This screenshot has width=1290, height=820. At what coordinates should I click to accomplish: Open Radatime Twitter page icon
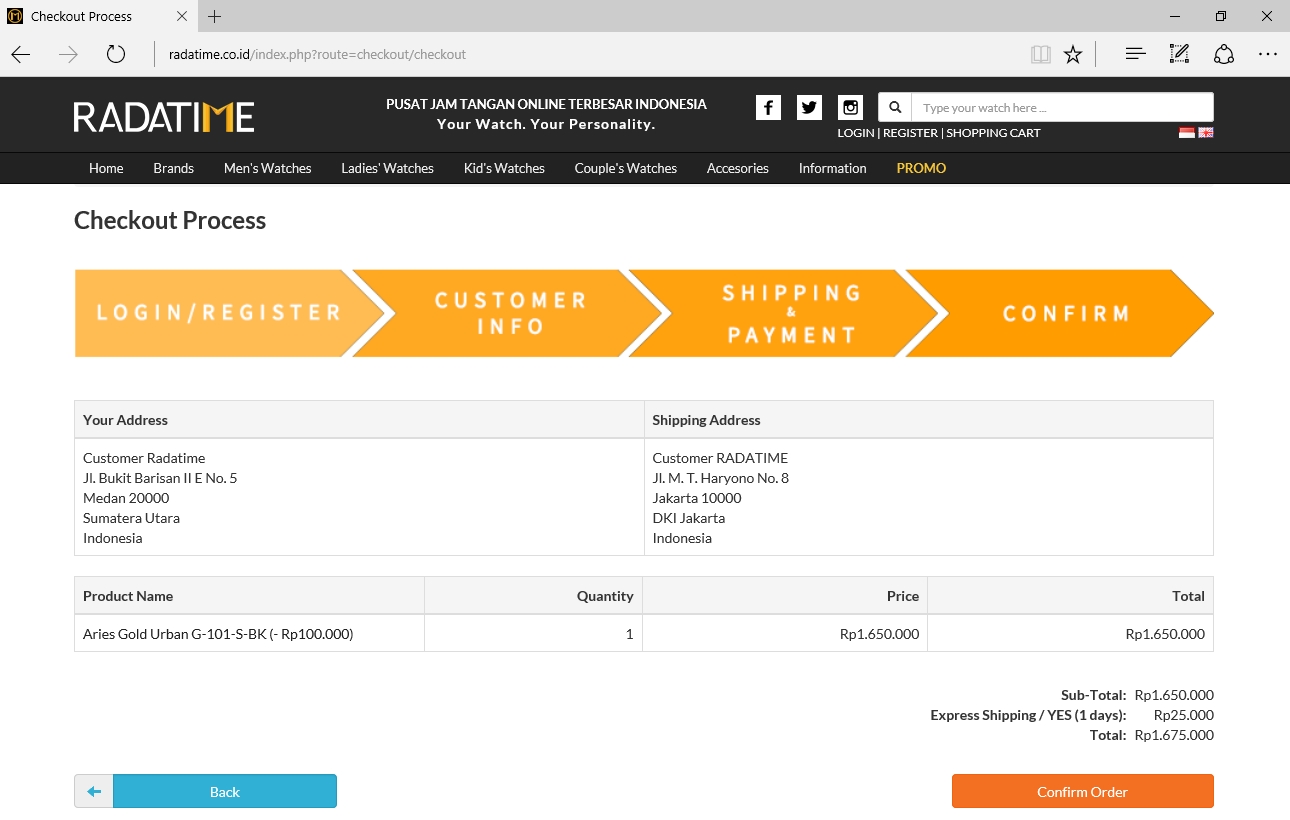pos(809,108)
